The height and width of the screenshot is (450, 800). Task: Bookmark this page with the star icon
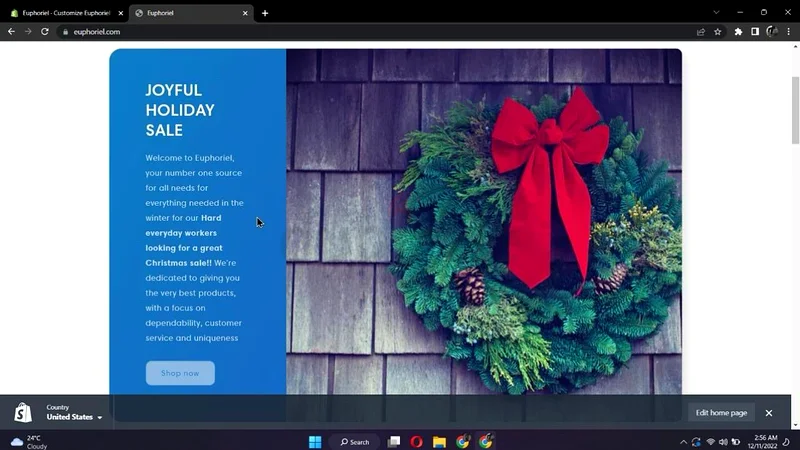718,32
